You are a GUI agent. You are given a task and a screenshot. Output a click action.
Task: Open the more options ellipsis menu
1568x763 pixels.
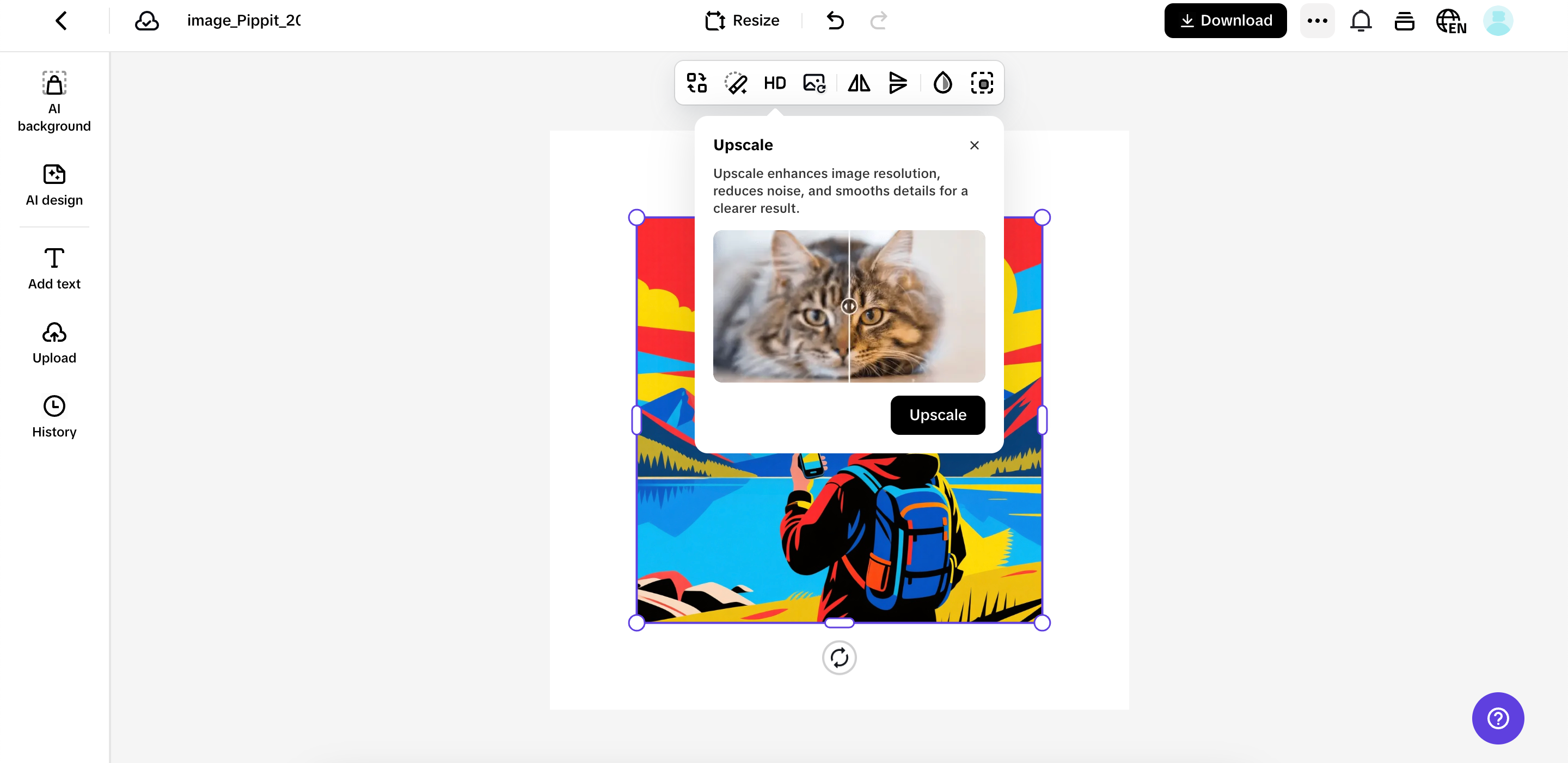[x=1316, y=21]
